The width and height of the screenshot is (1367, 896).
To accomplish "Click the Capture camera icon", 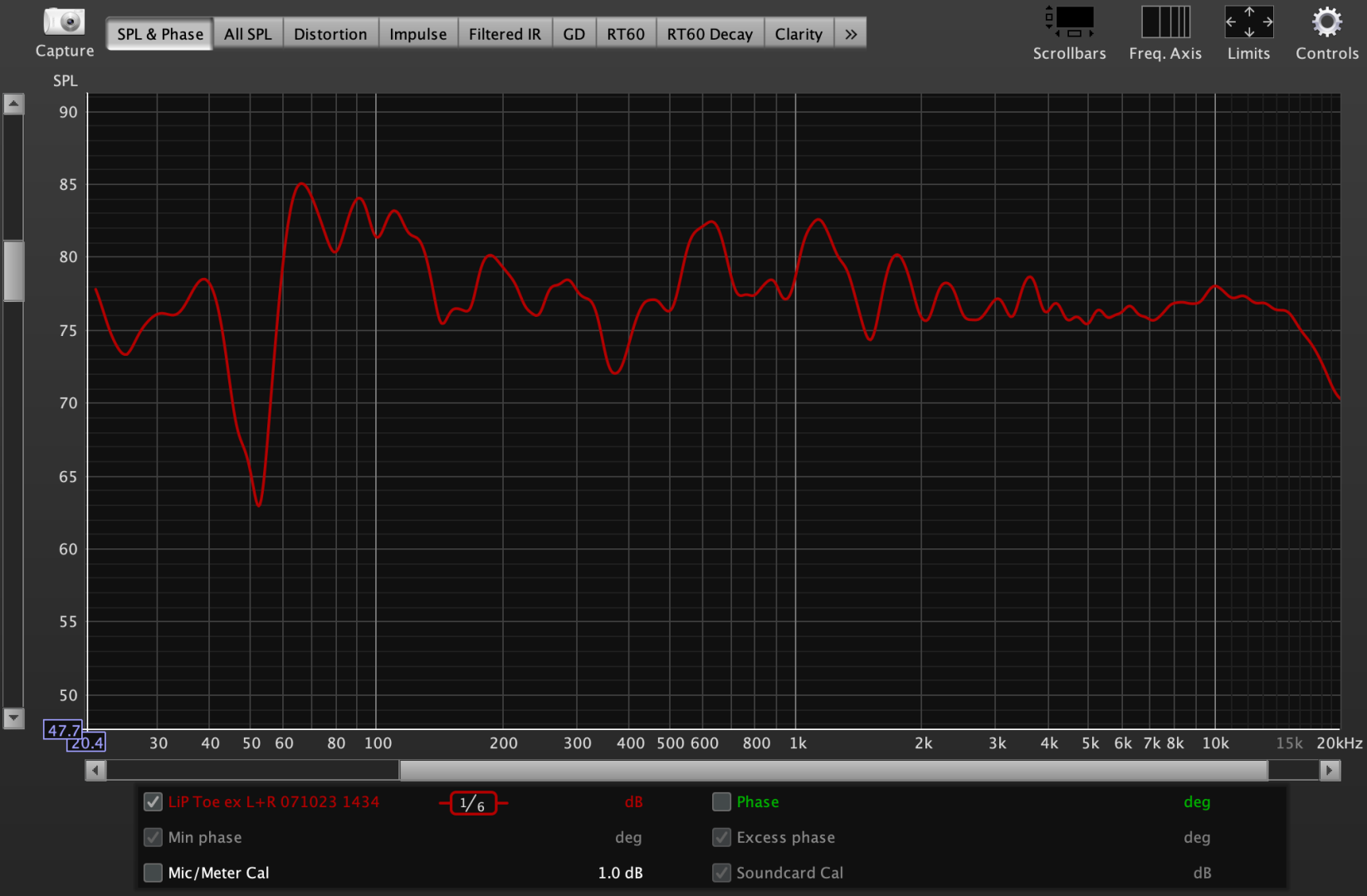I will (64, 22).
